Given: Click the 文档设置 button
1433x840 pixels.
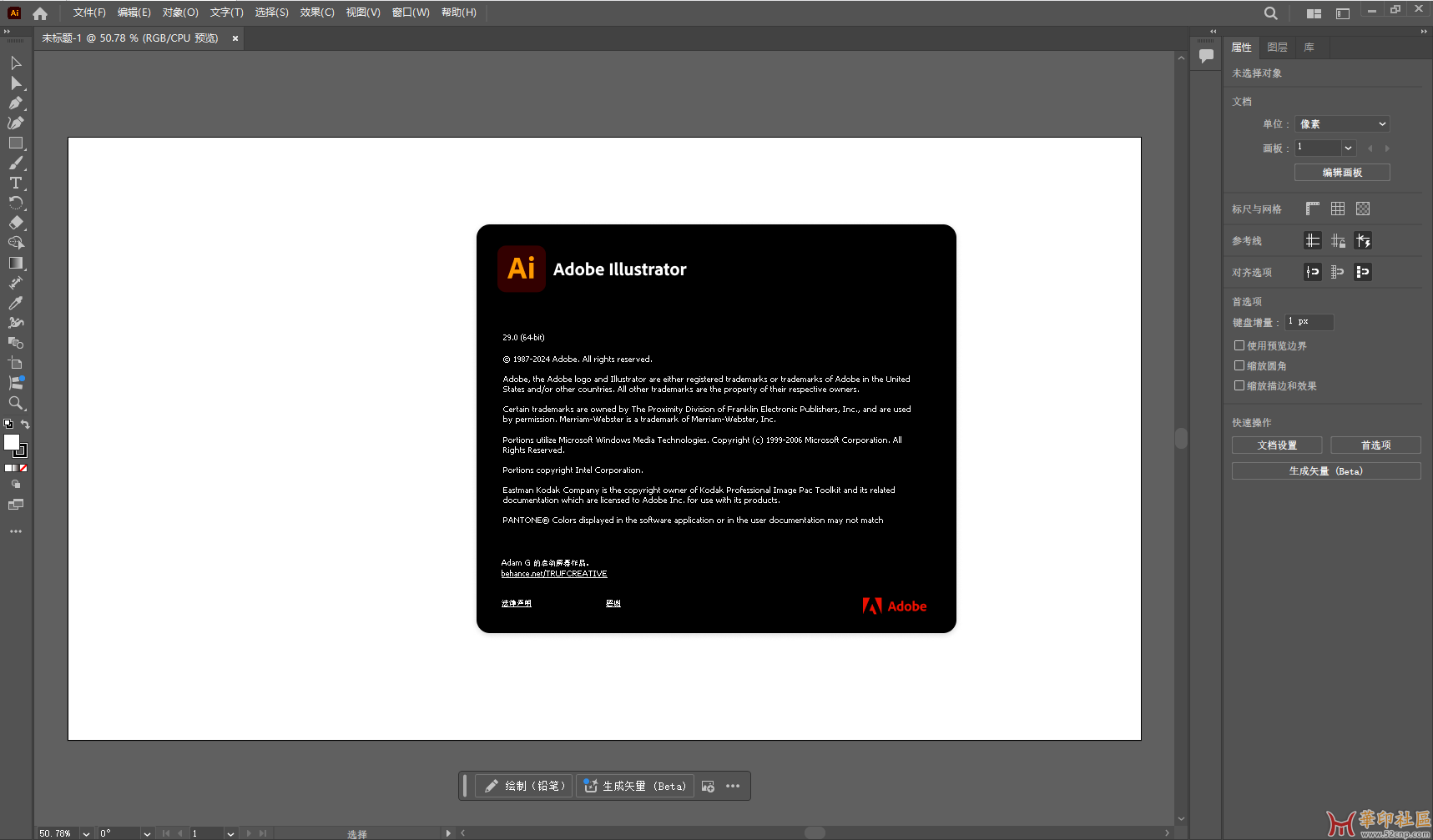Looking at the screenshot, I should pyautogui.click(x=1277, y=445).
